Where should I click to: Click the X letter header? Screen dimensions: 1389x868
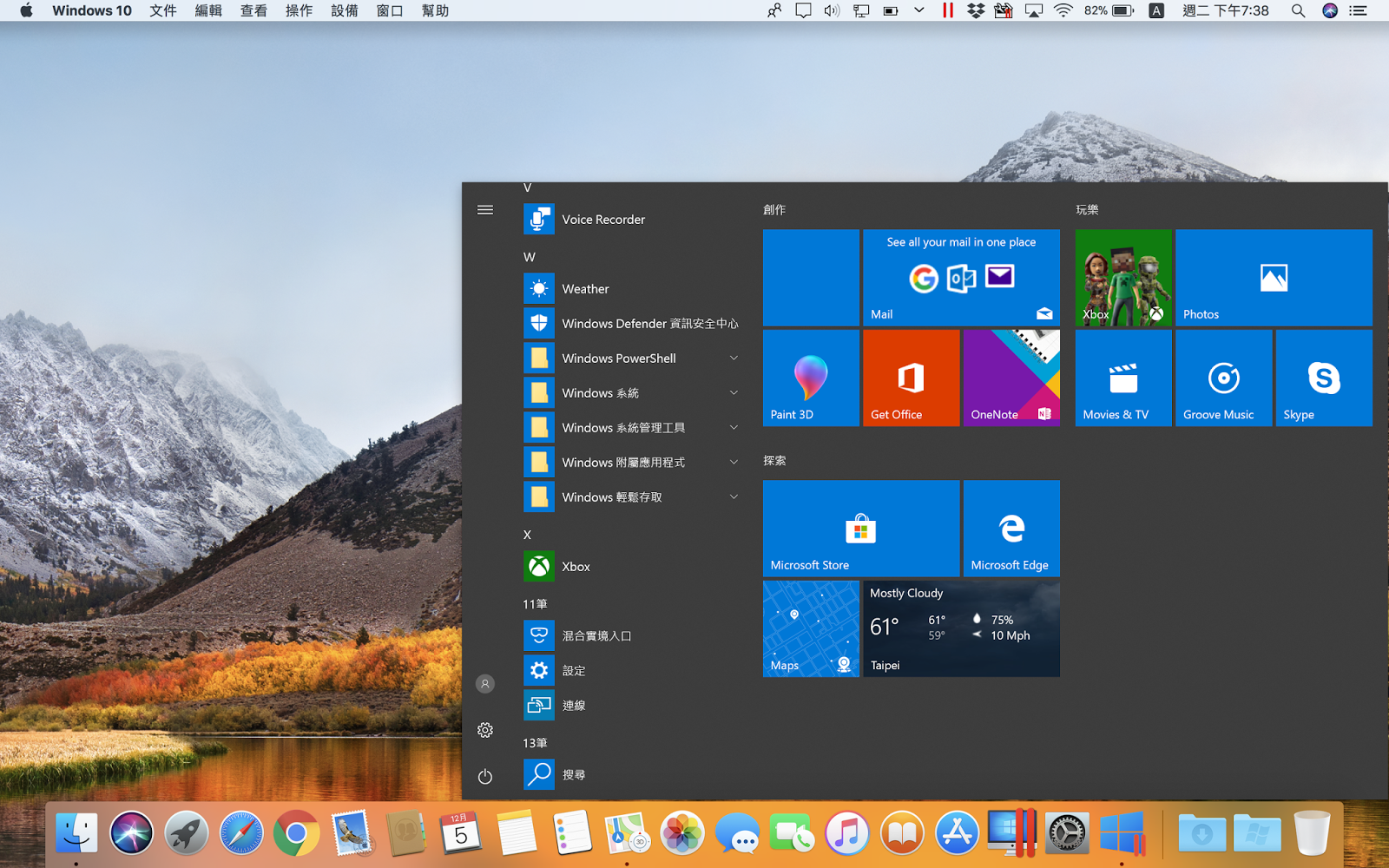(527, 535)
